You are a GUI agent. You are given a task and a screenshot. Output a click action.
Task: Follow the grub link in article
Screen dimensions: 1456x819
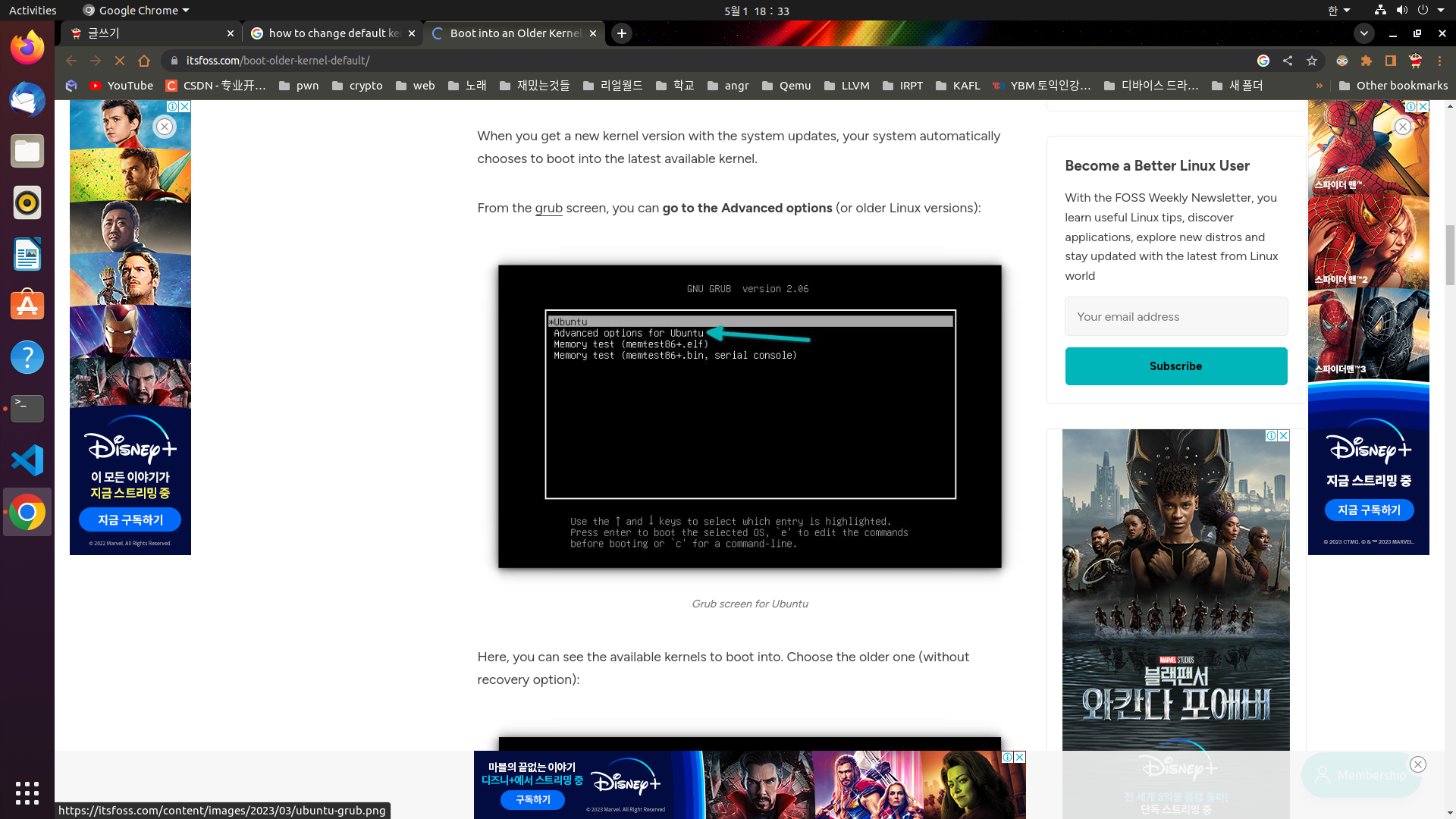(548, 208)
